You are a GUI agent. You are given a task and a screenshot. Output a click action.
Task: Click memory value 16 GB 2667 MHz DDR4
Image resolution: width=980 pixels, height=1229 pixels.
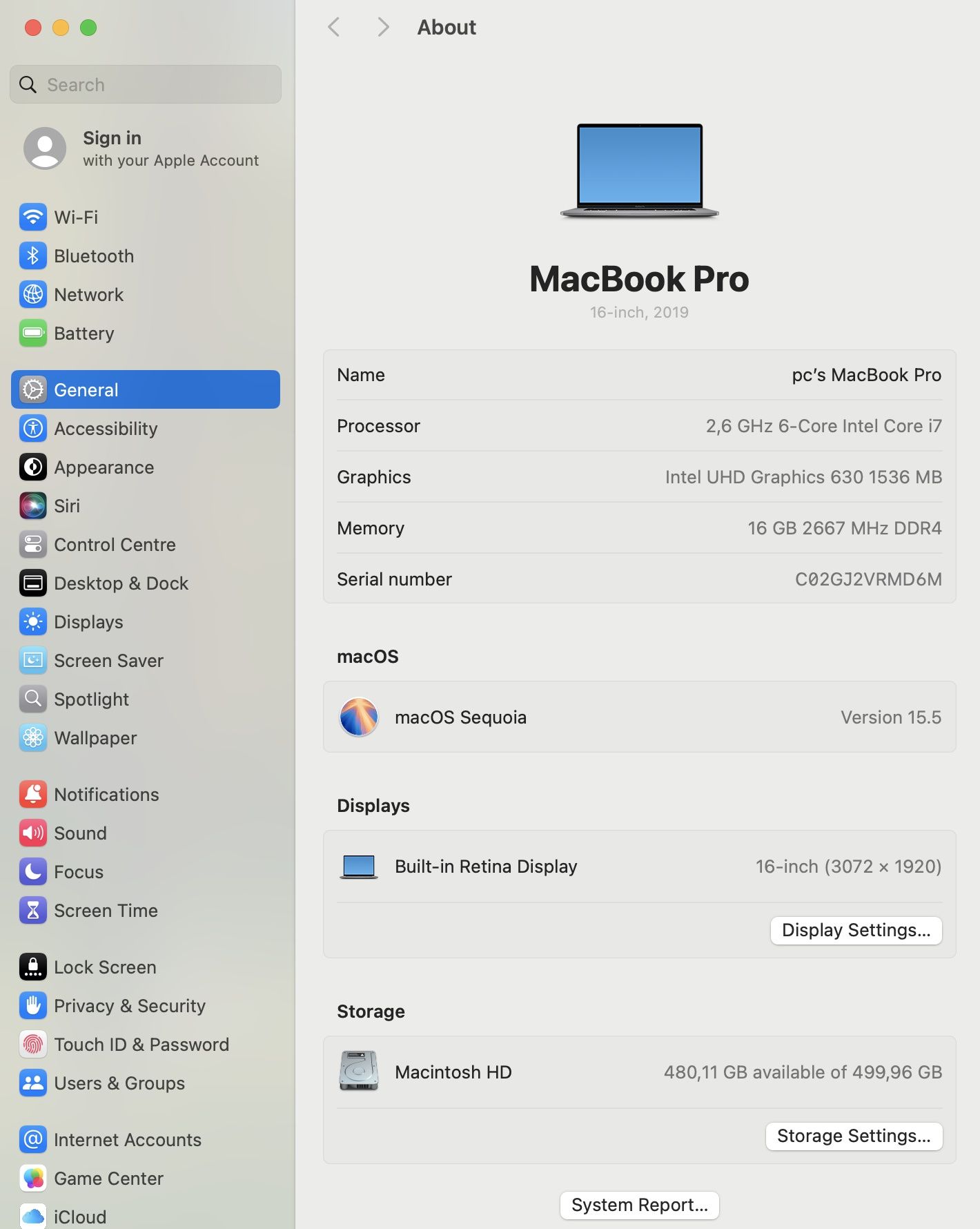[x=845, y=528]
